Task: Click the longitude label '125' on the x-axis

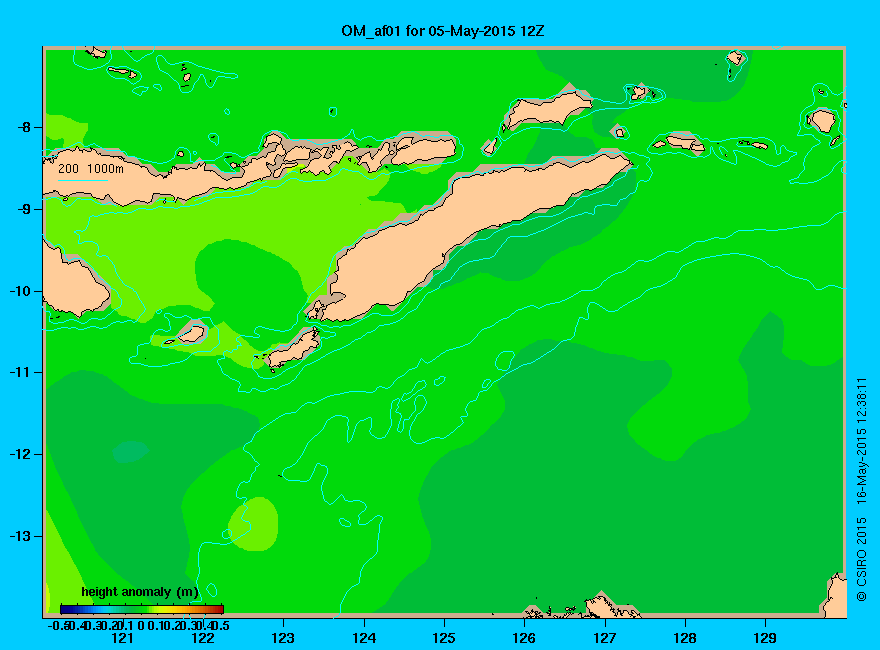Action: click(x=444, y=638)
